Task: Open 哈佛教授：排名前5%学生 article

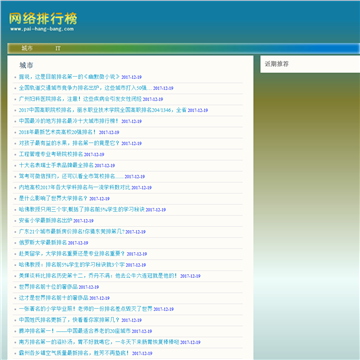Action: [x=71, y=265]
